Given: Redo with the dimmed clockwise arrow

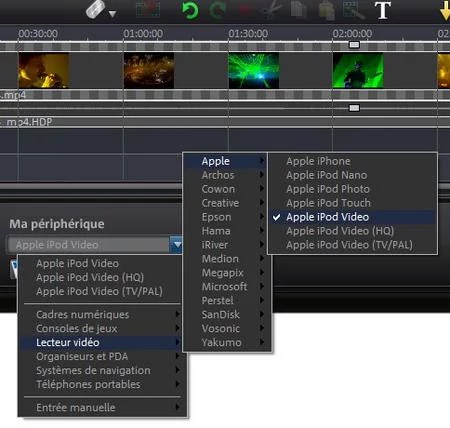Looking at the screenshot, I should tap(218, 10).
